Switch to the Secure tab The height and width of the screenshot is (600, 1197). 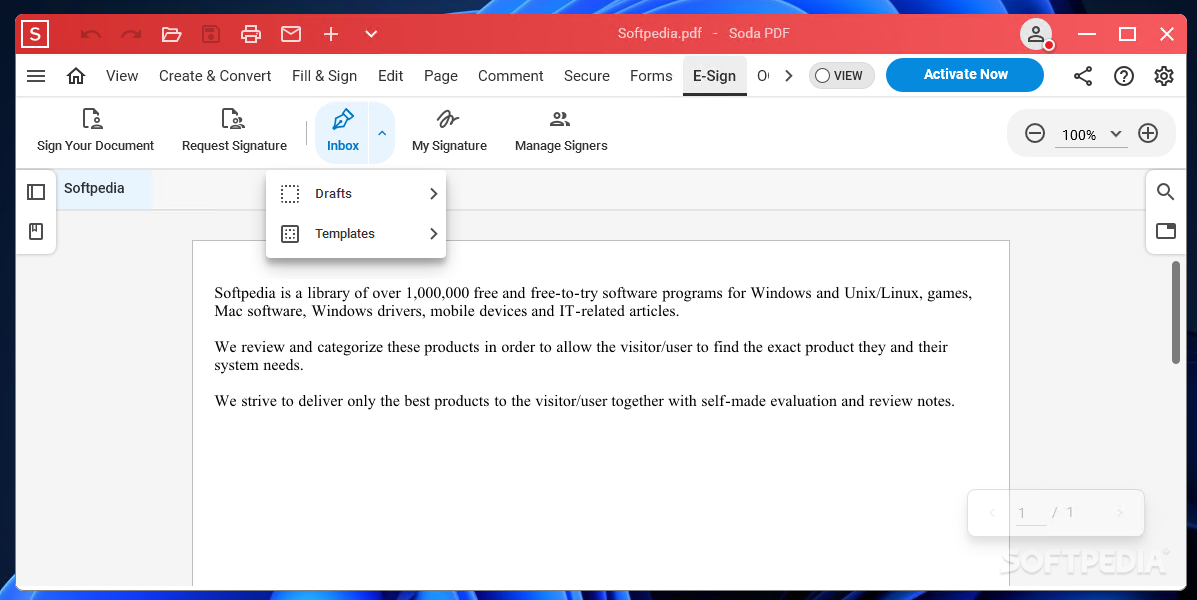586,76
